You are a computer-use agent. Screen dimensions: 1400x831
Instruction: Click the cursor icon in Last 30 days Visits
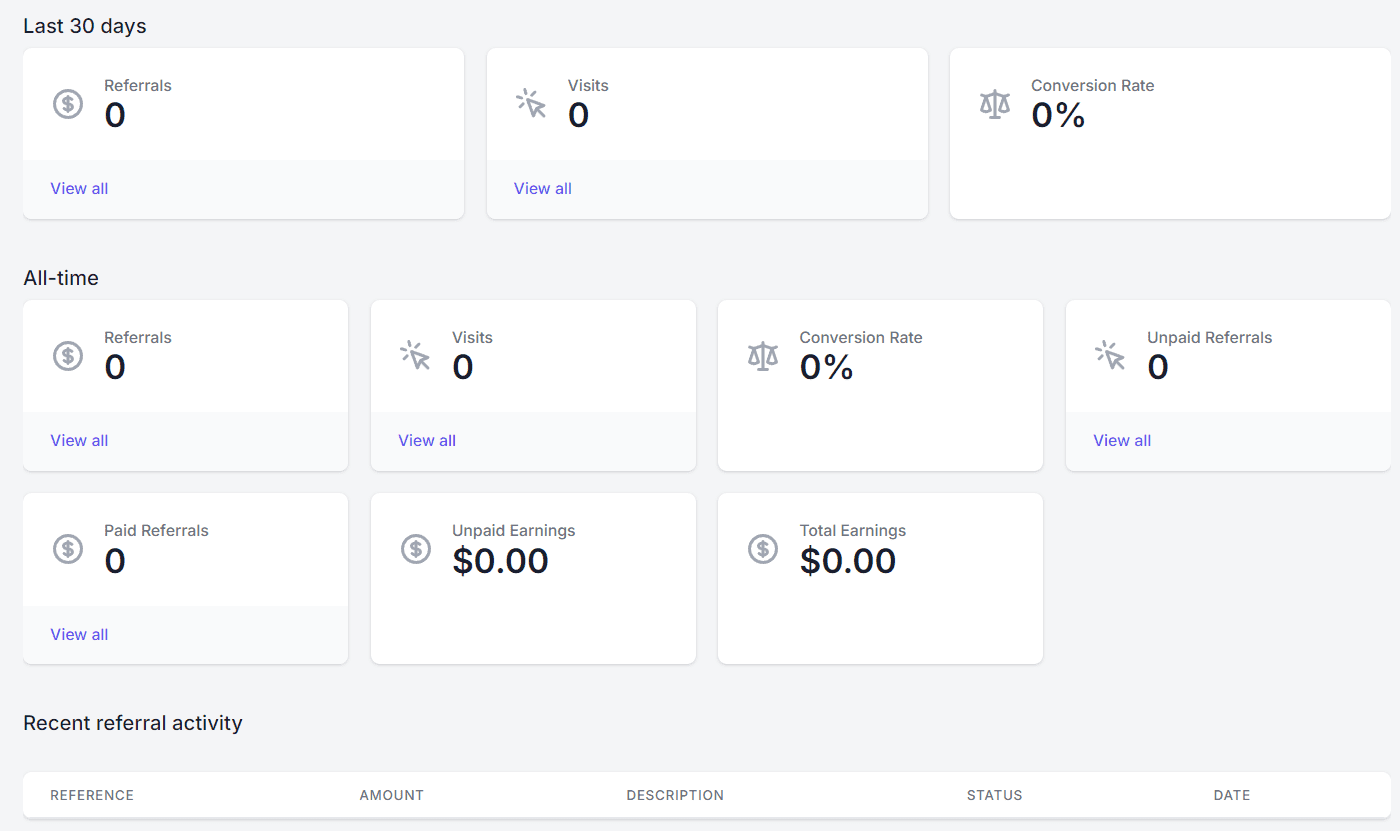(x=531, y=104)
